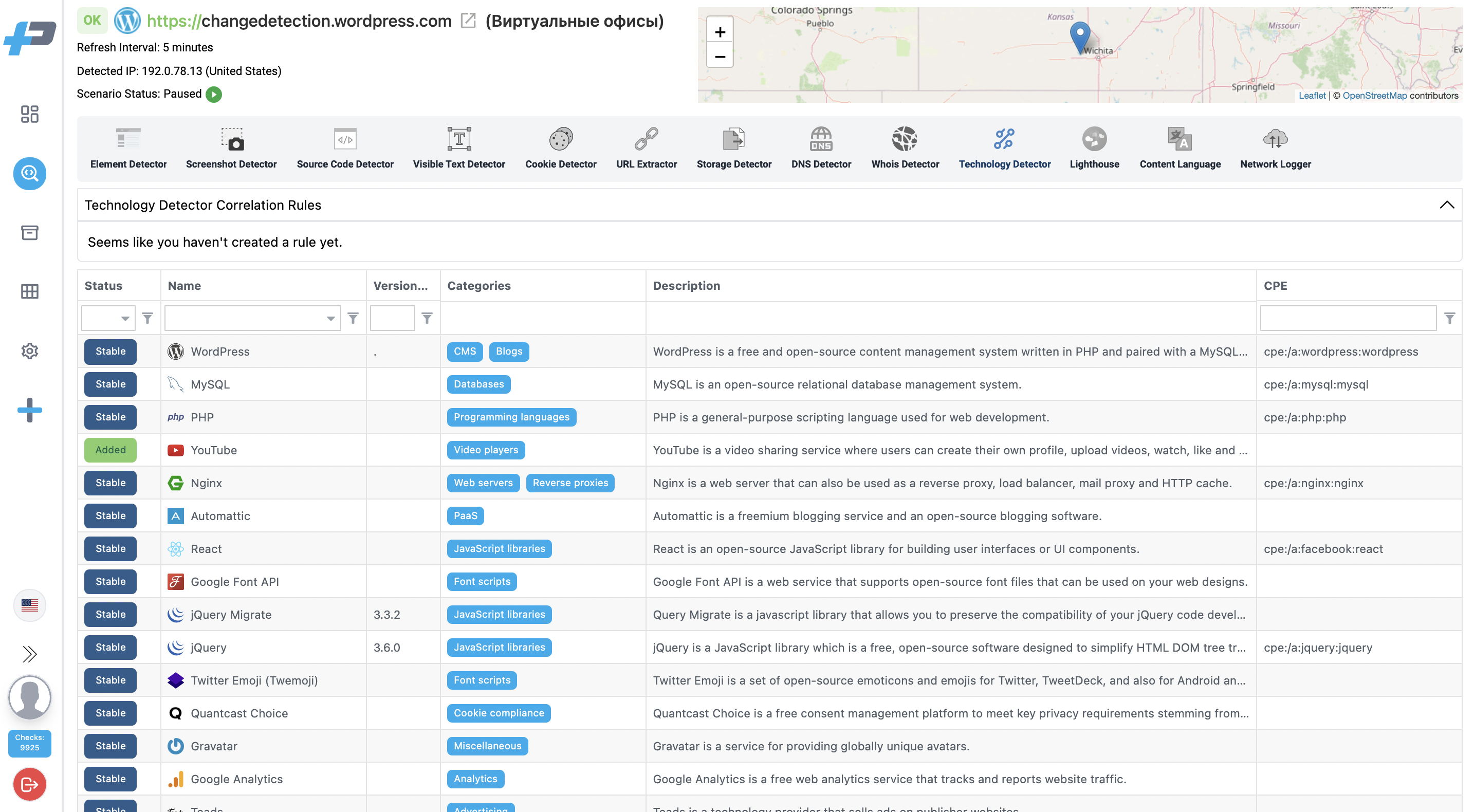
Task: Click the Stable badge for WordPress row
Action: (110, 352)
